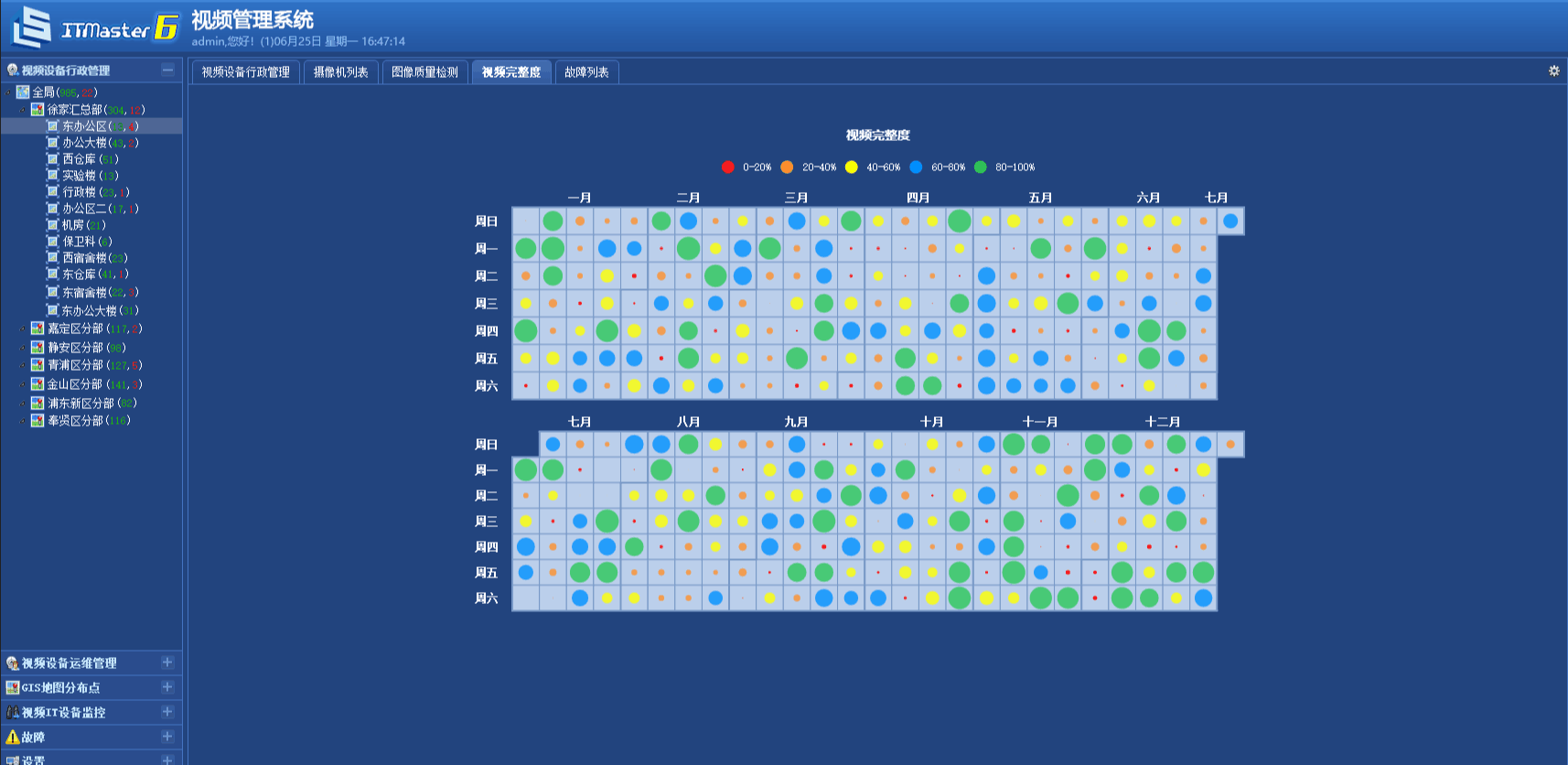Click the GIS地图分布点 map pin icon
This screenshot has height=765, width=1568.
point(13,687)
